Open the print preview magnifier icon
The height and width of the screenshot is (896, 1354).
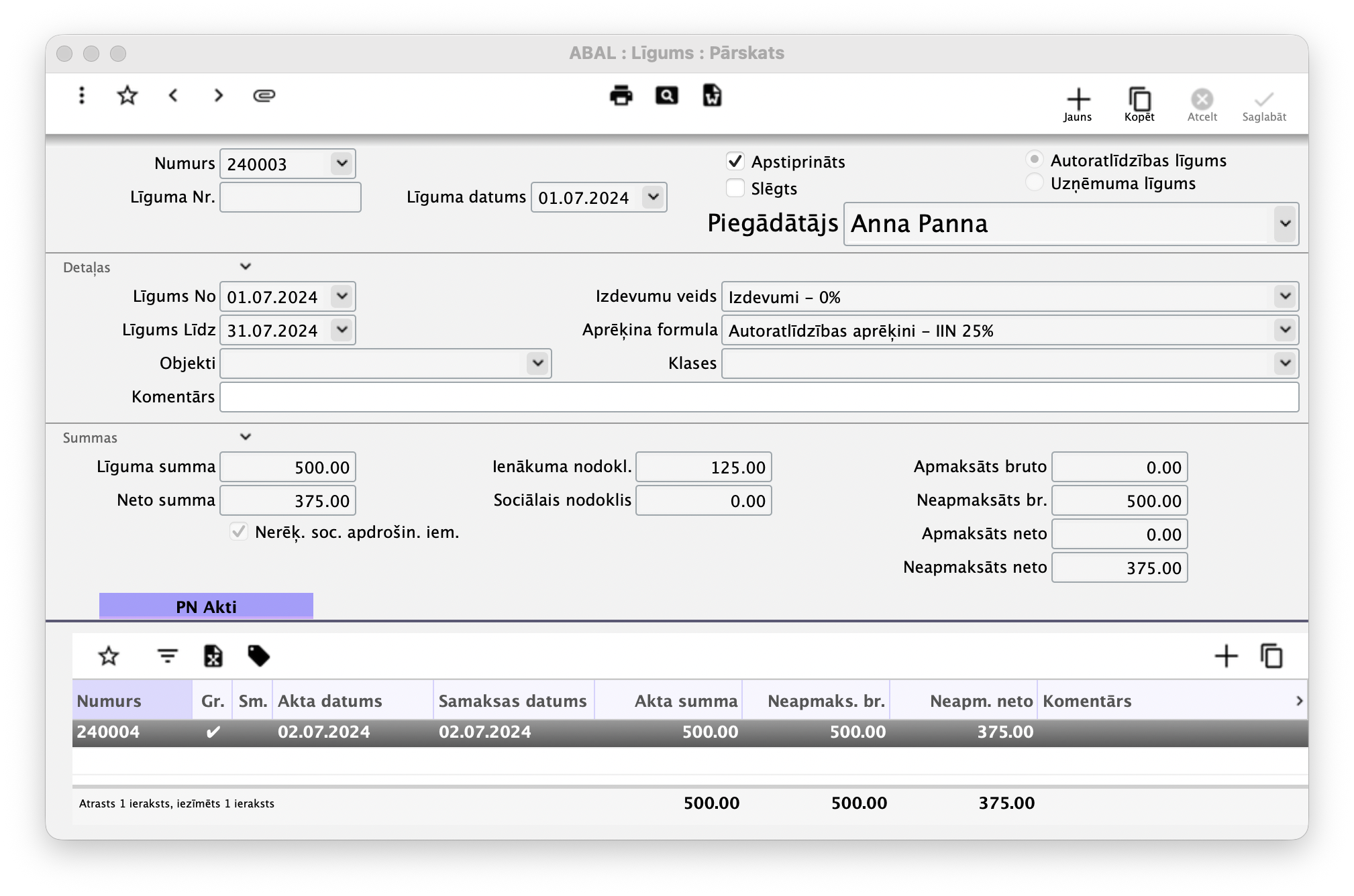tap(666, 95)
